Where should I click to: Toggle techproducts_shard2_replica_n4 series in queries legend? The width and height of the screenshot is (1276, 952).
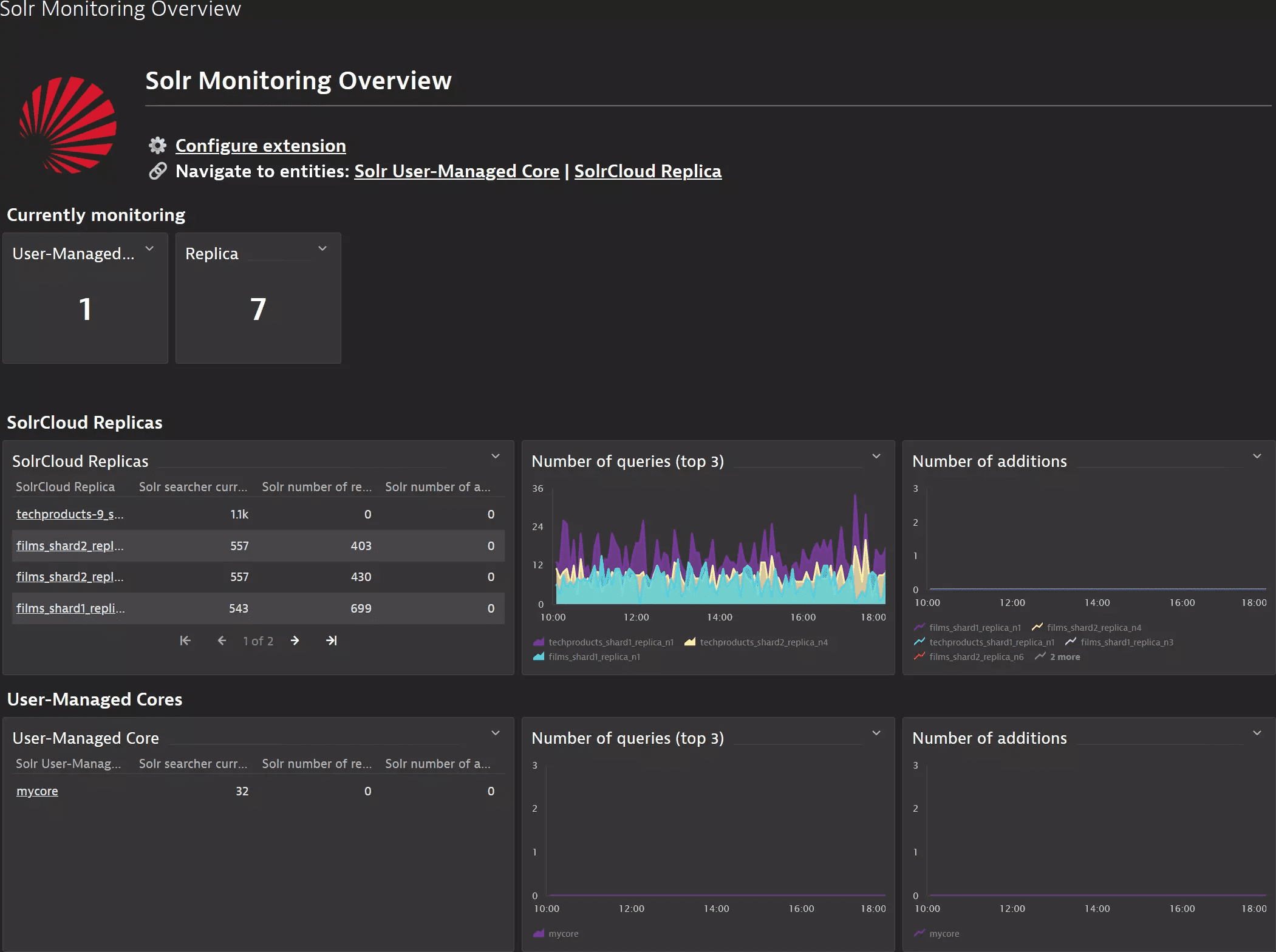(763, 642)
